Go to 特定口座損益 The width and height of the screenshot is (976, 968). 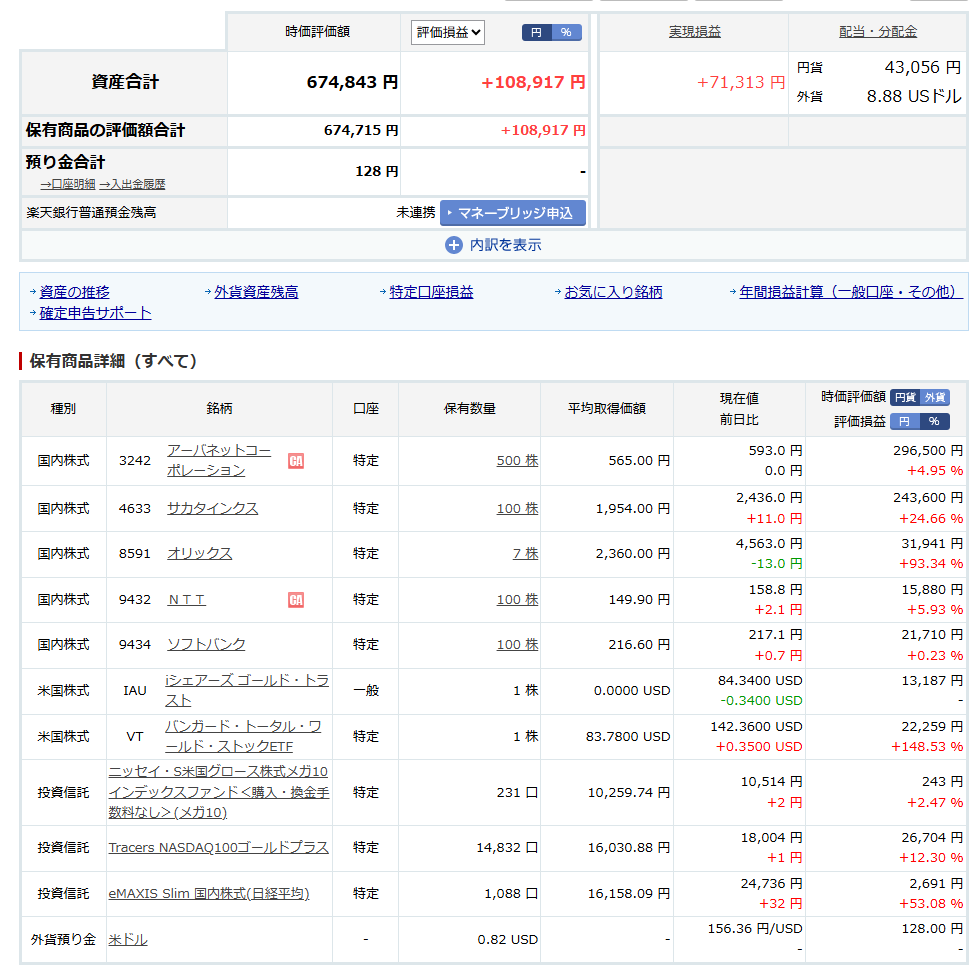431,292
